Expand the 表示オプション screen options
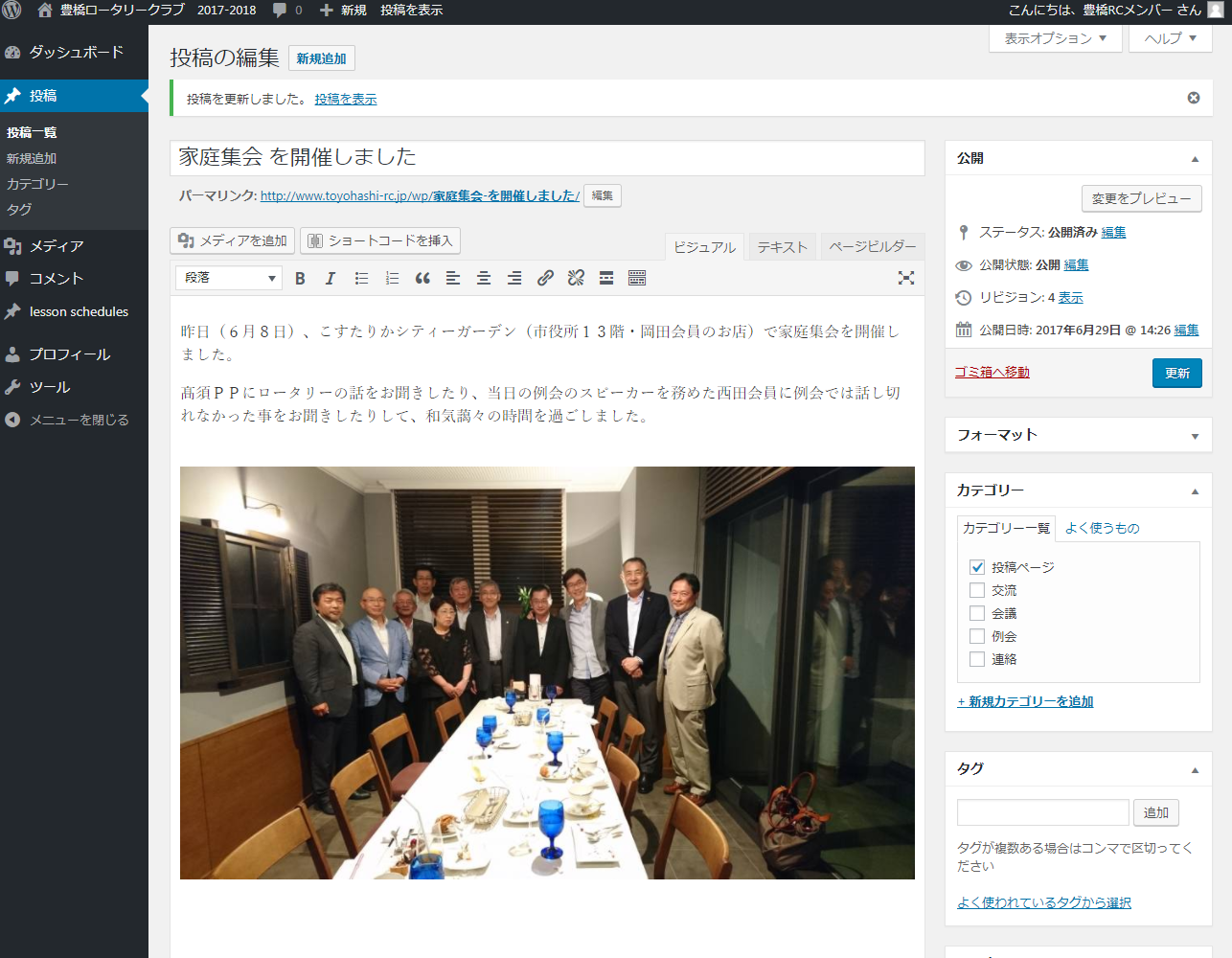1232x958 pixels. [1055, 38]
